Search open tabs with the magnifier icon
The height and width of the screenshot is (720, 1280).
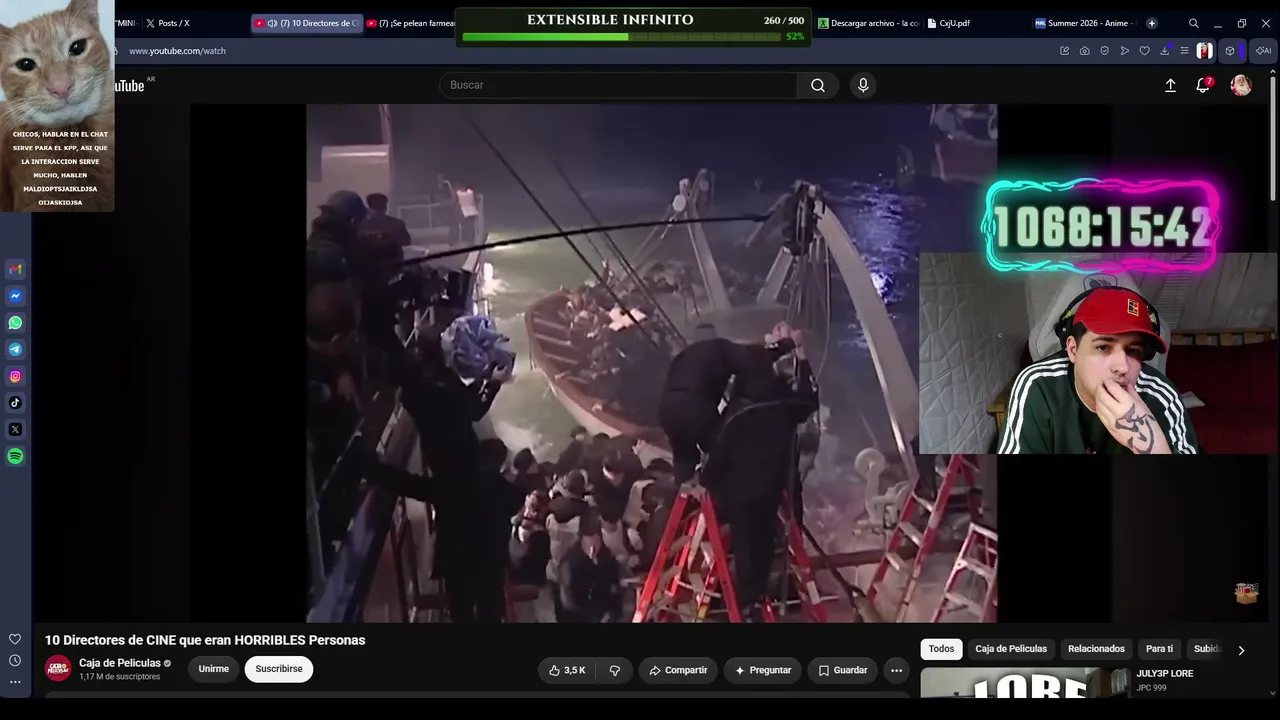click(x=1193, y=23)
